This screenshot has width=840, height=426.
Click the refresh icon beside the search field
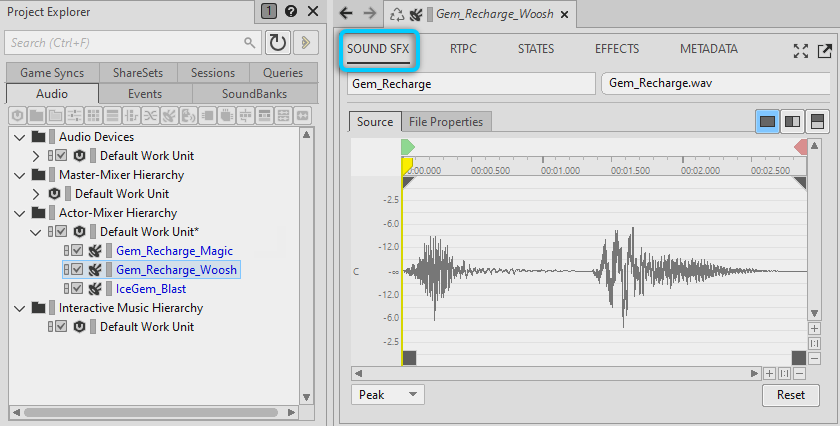coord(277,43)
